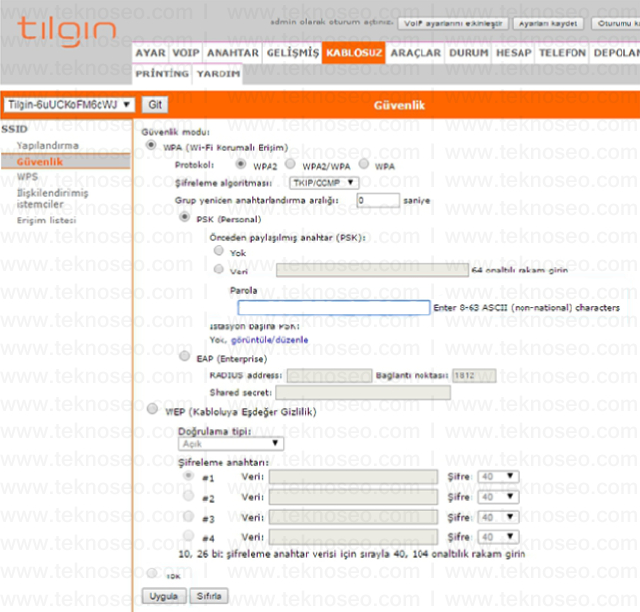Open the YARDIM tab
Viewport: 640px width, 612px height.
click(x=218, y=74)
